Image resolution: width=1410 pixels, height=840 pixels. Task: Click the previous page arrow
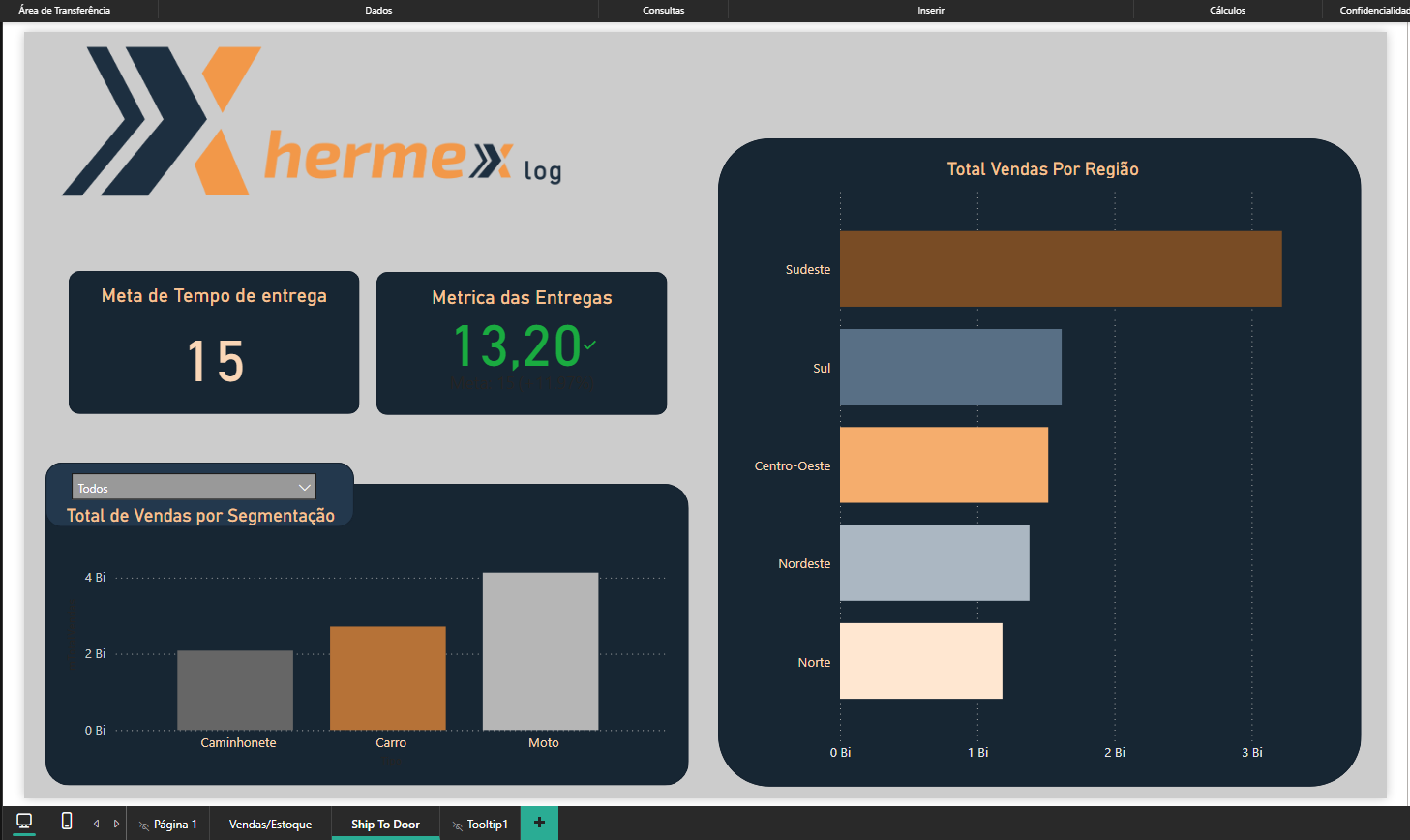[97, 824]
